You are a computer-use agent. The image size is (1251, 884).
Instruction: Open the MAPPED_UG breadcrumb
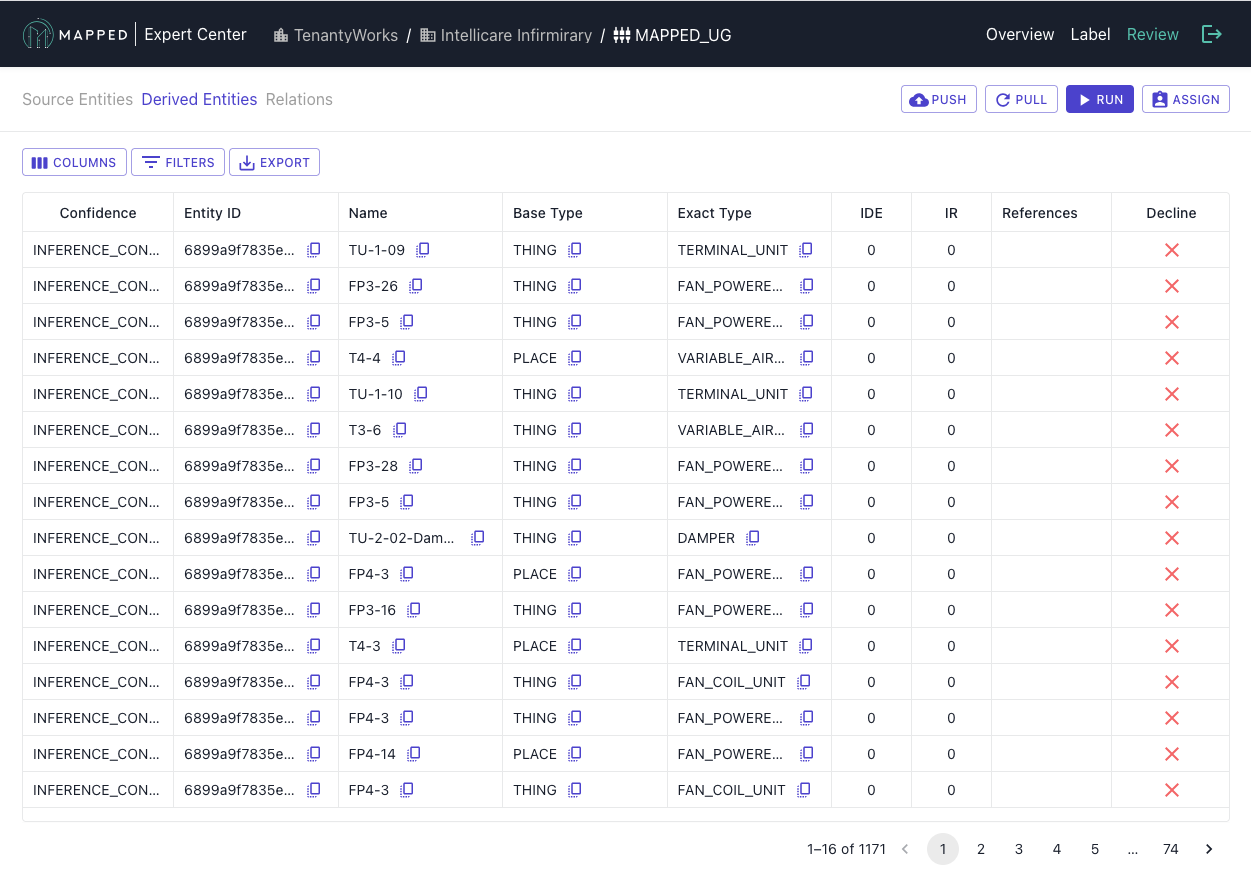pos(672,35)
